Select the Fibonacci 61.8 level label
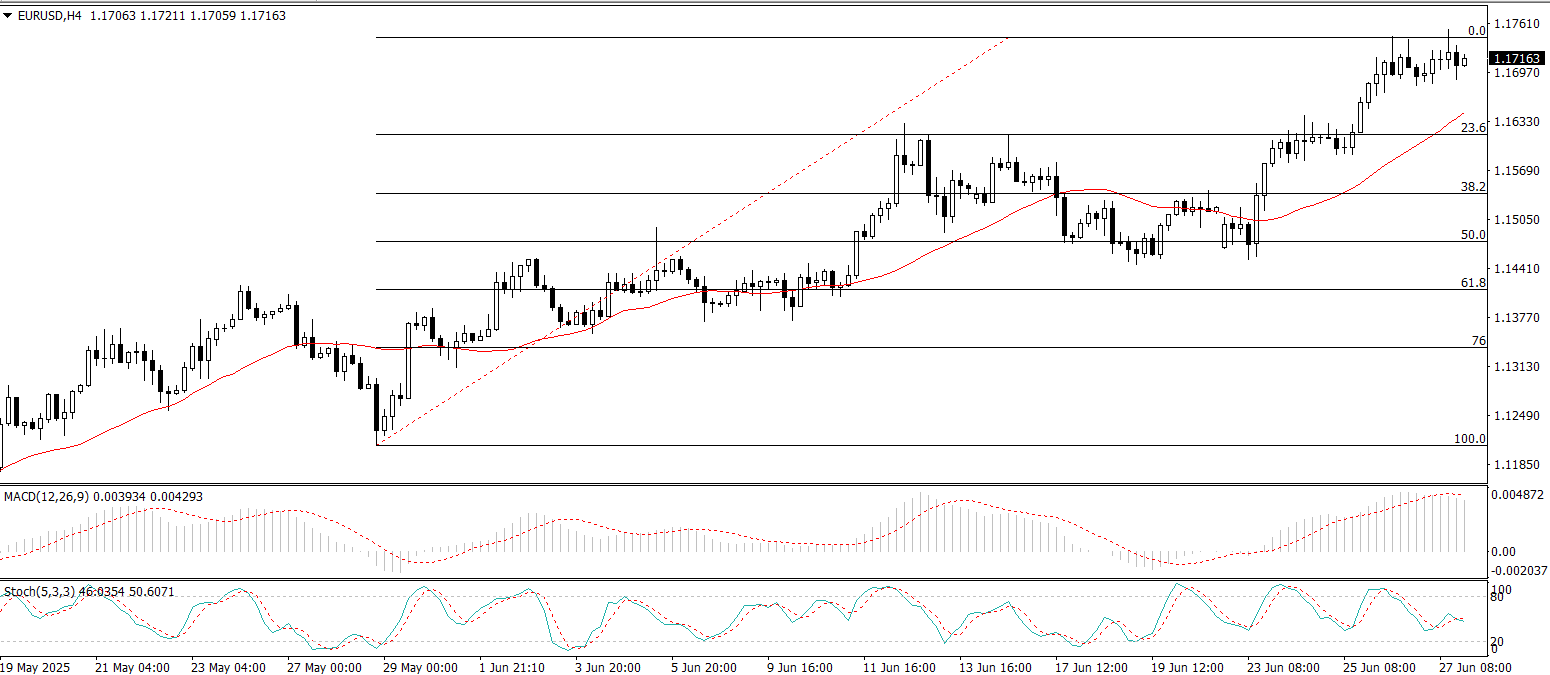 pyautogui.click(x=1474, y=284)
